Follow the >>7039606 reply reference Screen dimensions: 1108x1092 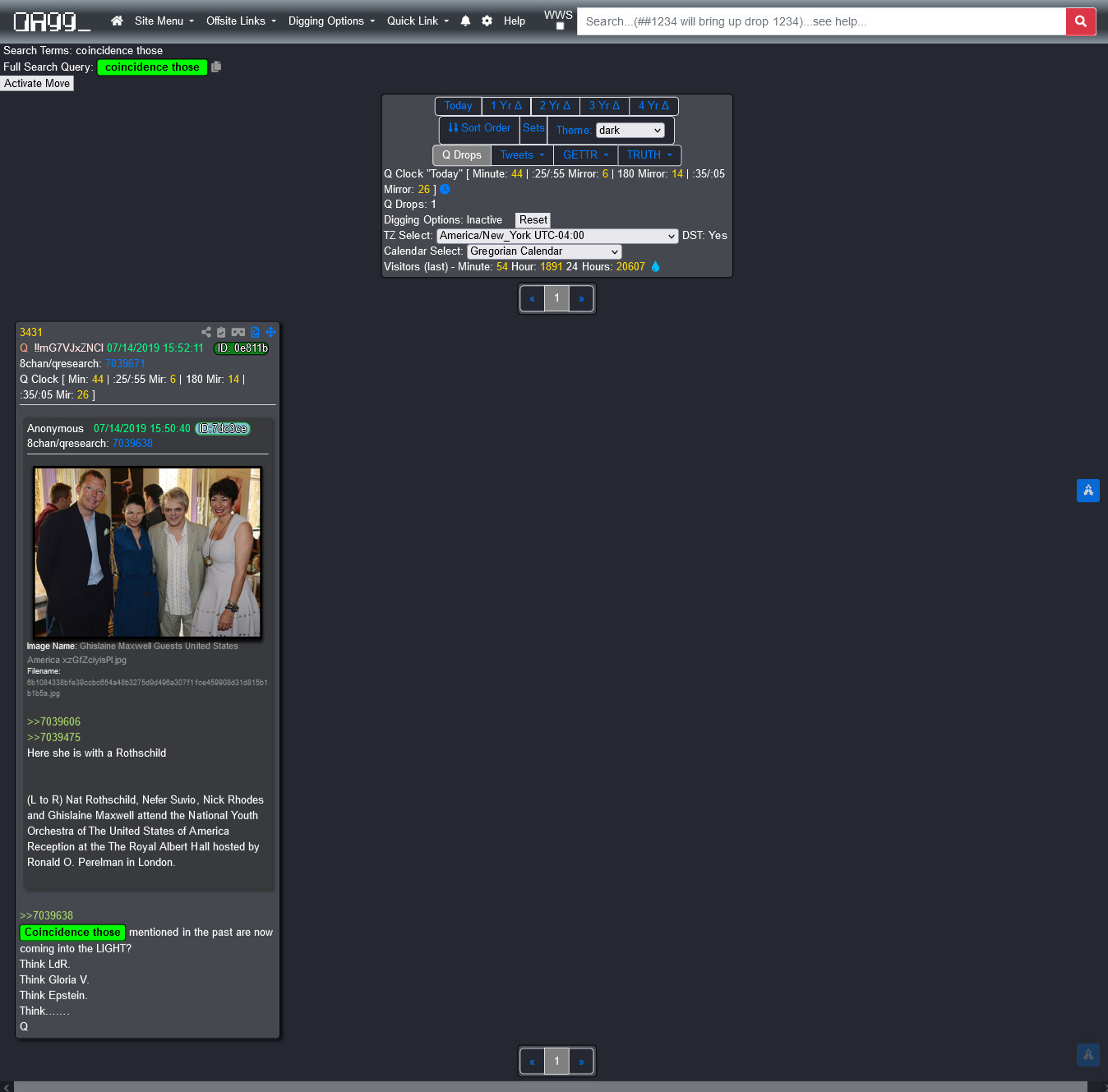[x=53, y=722]
